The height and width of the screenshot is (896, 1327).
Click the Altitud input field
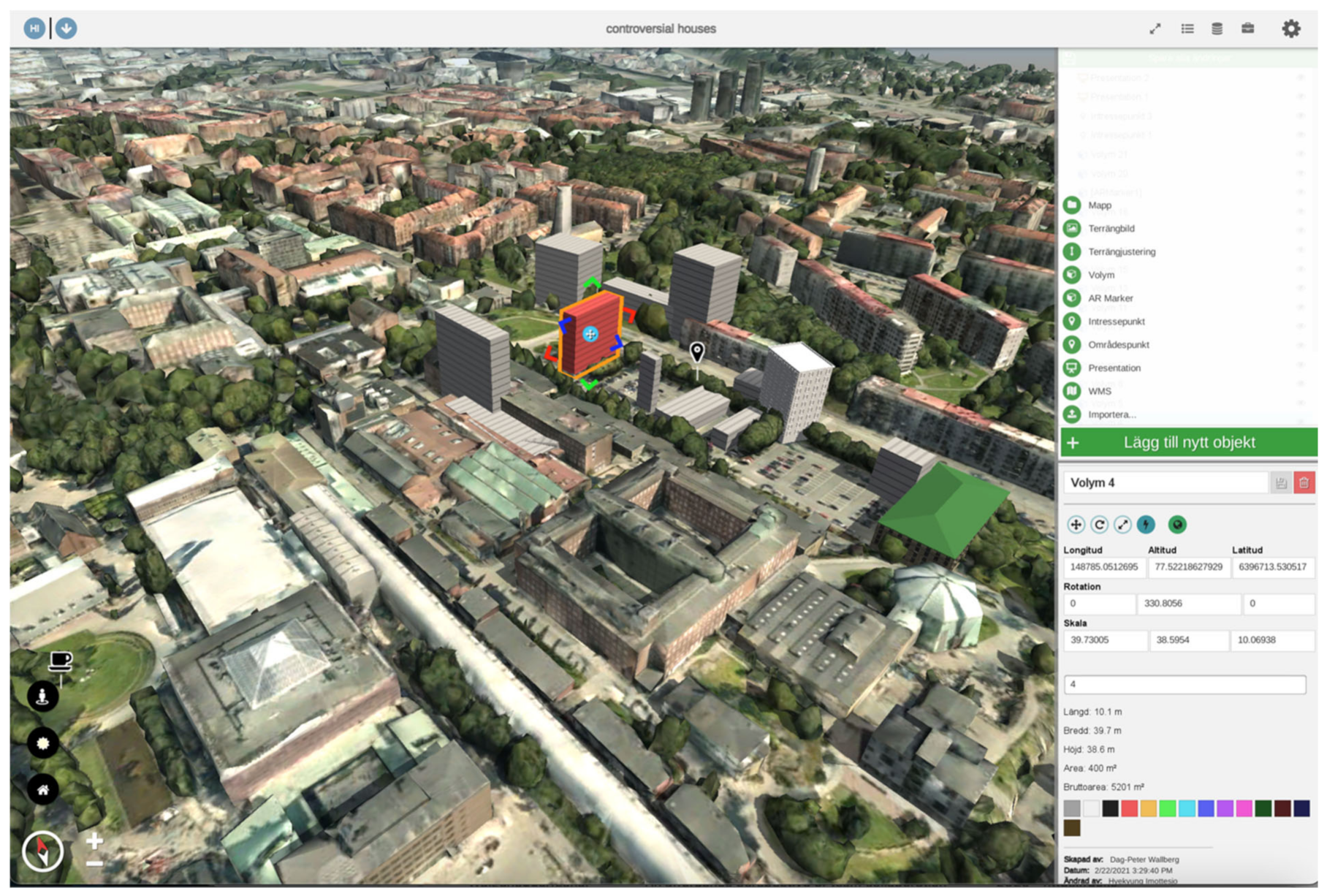1188,567
